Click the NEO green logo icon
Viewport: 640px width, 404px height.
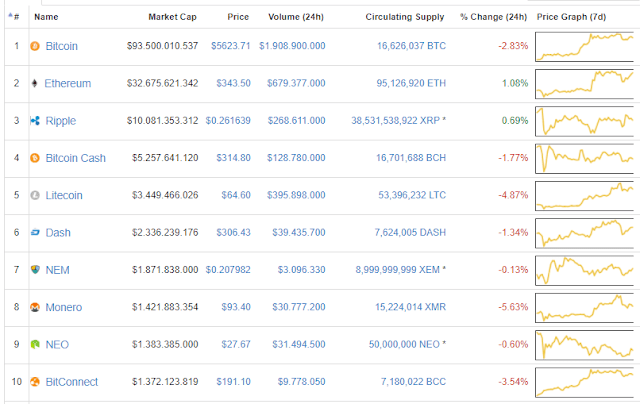coord(35,344)
